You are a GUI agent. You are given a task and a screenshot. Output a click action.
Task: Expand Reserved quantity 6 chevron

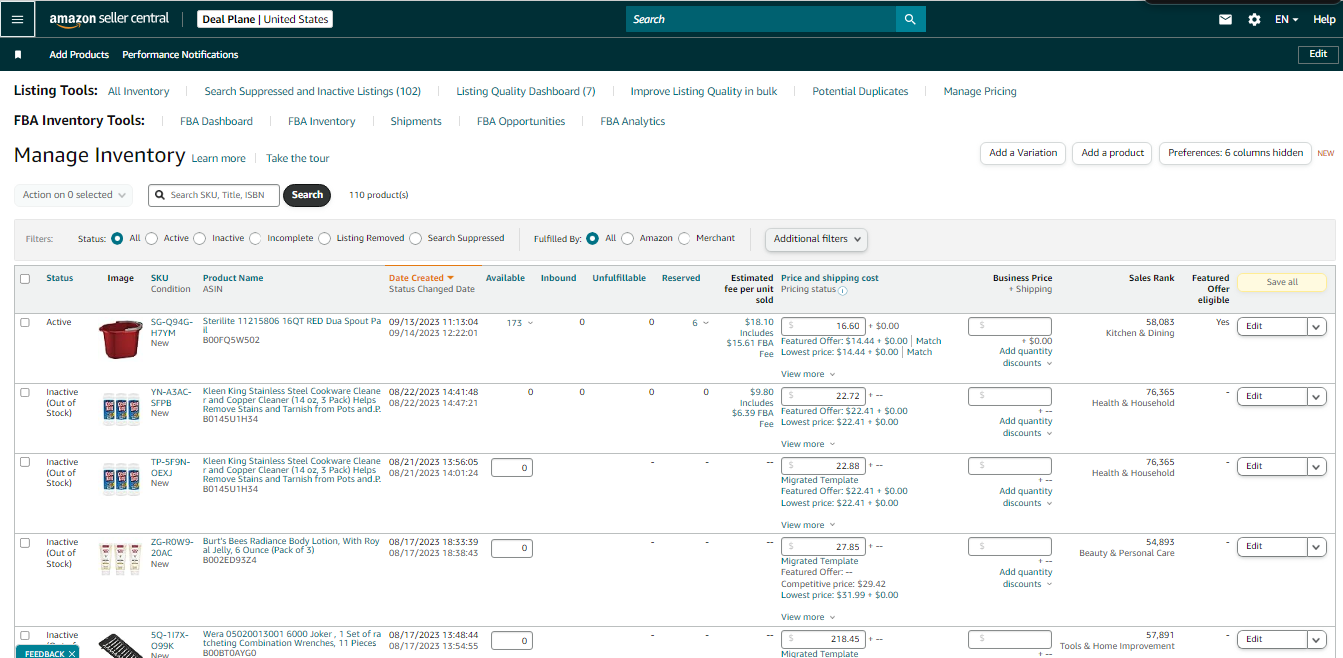[705, 323]
